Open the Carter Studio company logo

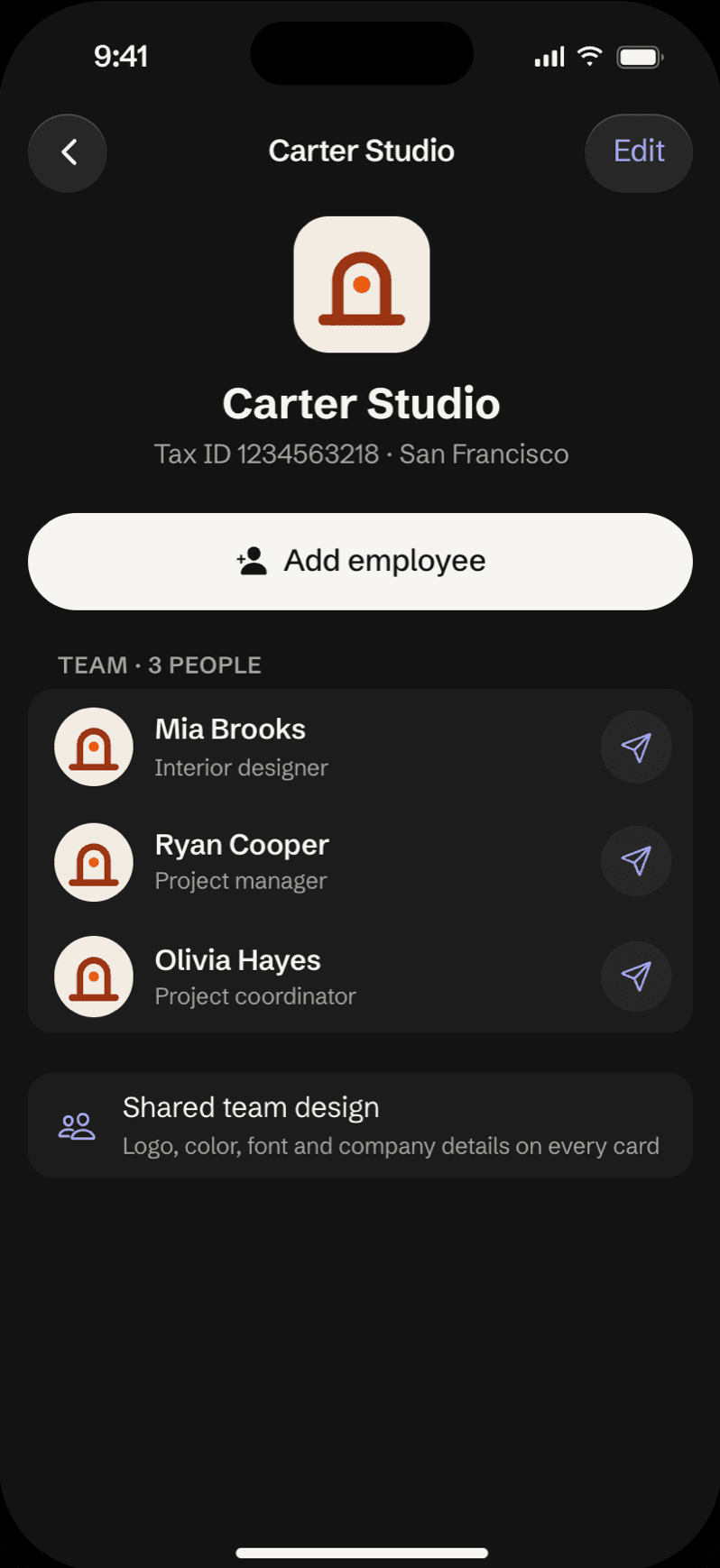pyautogui.click(x=361, y=284)
